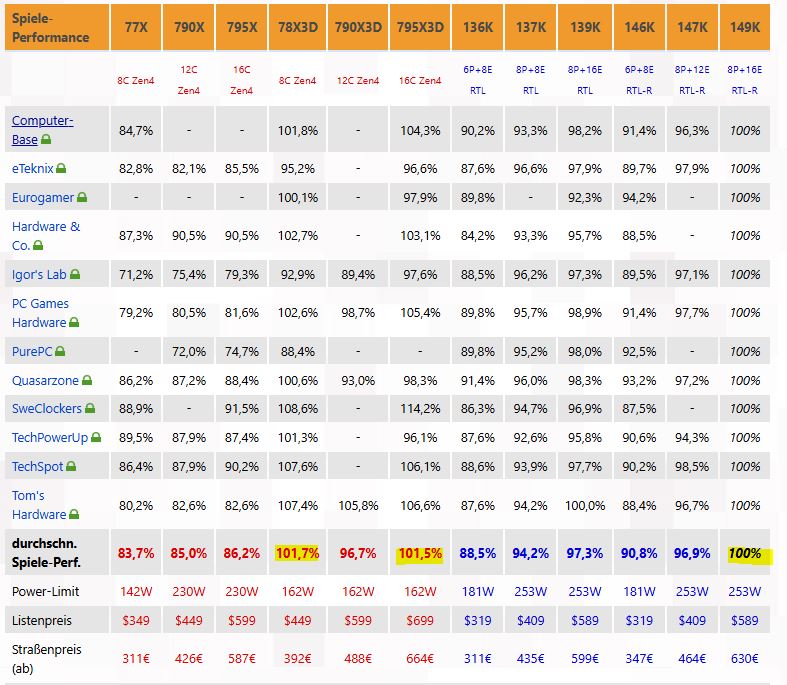Click the lock icon beside Tom's Hardware

[74, 514]
